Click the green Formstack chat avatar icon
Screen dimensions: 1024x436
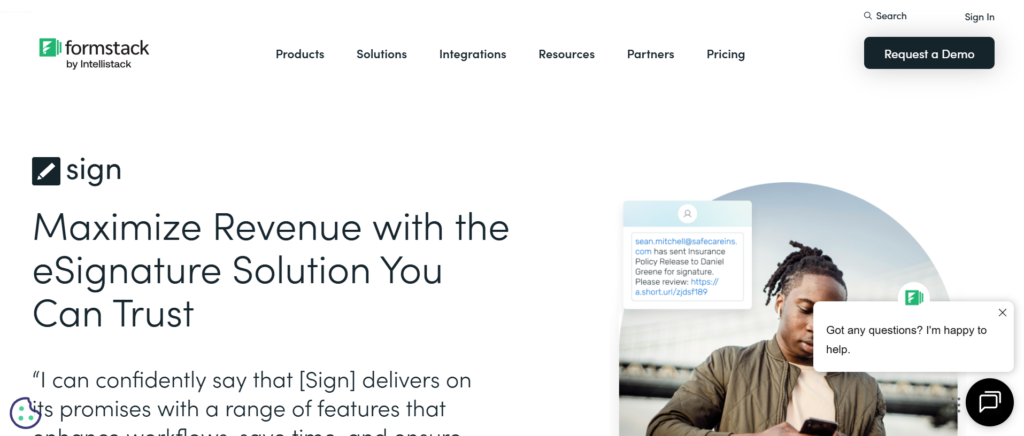[x=913, y=298]
